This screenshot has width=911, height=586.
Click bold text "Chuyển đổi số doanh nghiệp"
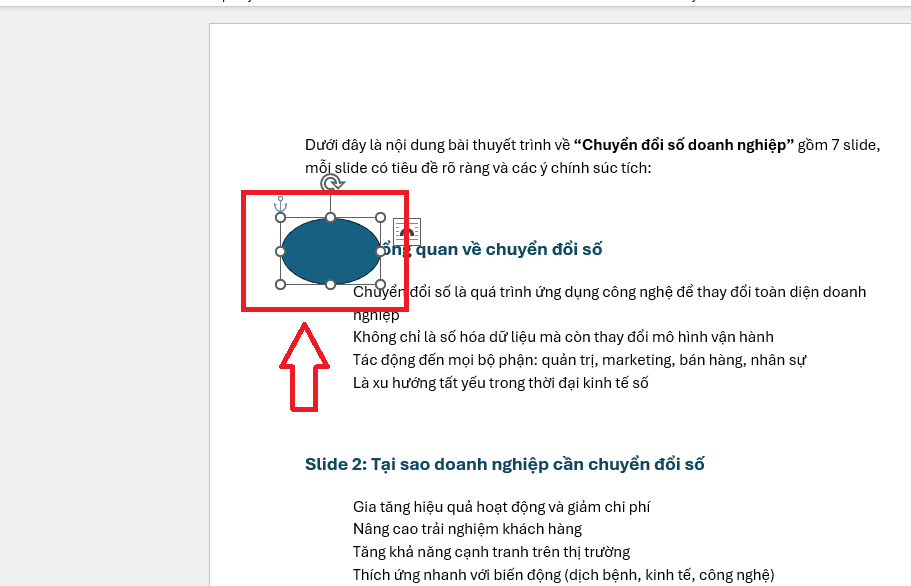(x=684, y=145)
